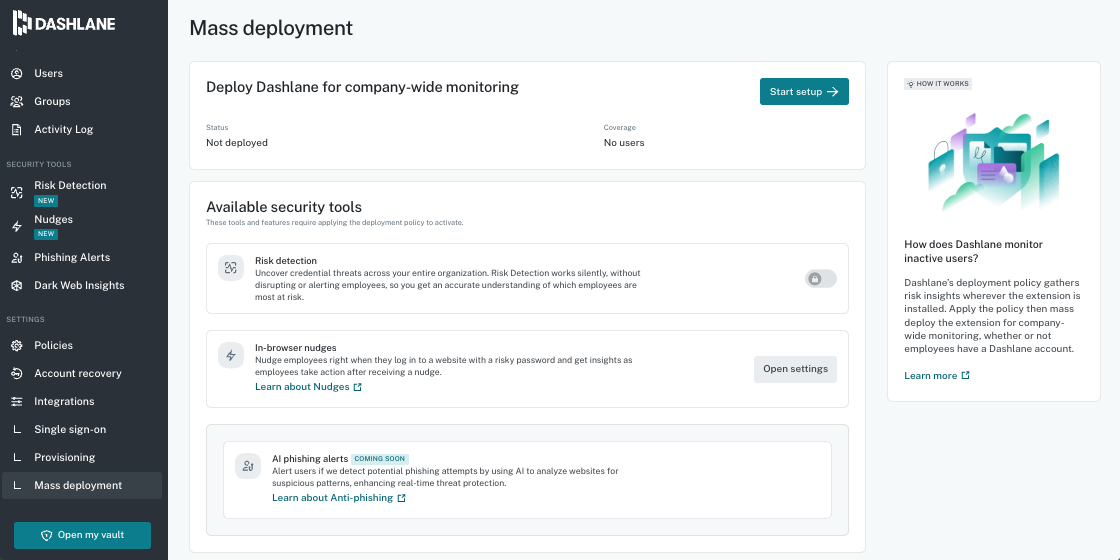Click the Open my vault button

pyautogui.click(x=82, y=535)
